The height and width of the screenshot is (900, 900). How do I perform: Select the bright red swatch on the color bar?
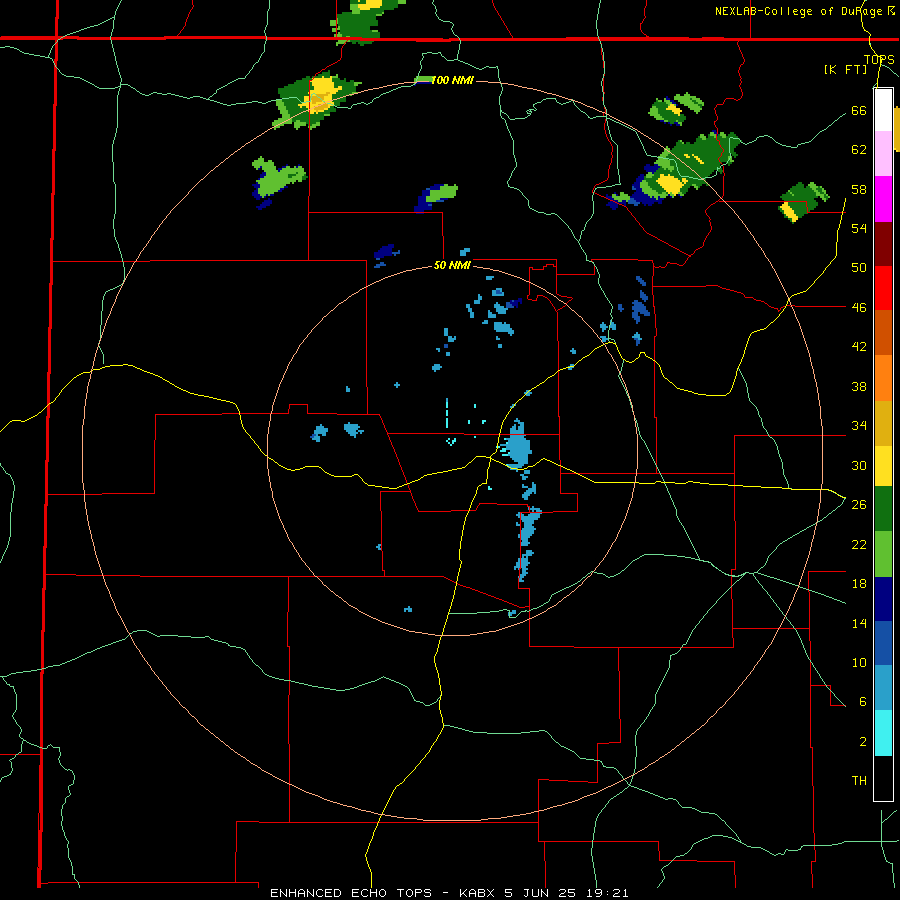pyautogui.click(x=883, y=288)
